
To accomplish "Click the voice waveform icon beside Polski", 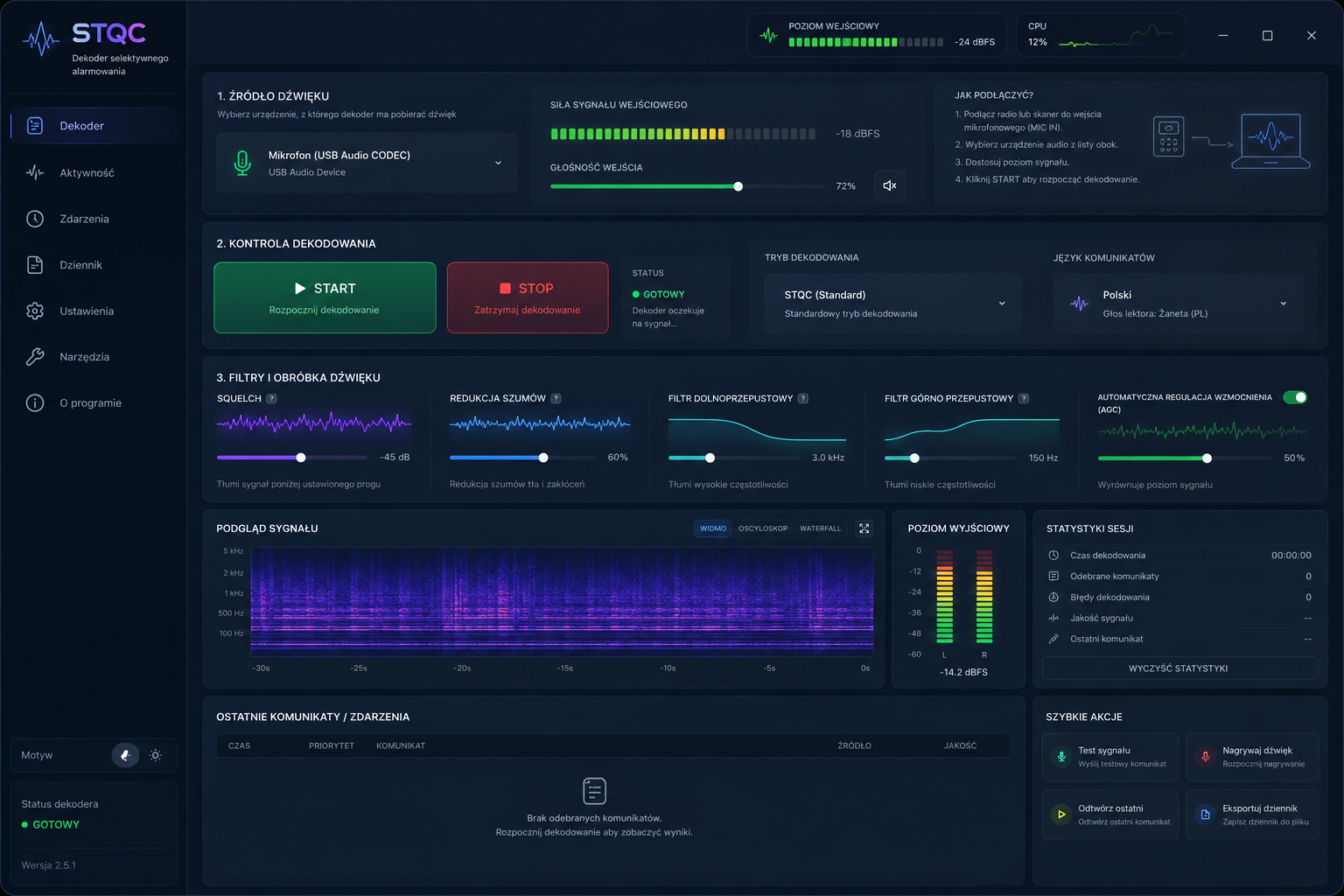I will pyautogui.click(x=1080, y=304).
